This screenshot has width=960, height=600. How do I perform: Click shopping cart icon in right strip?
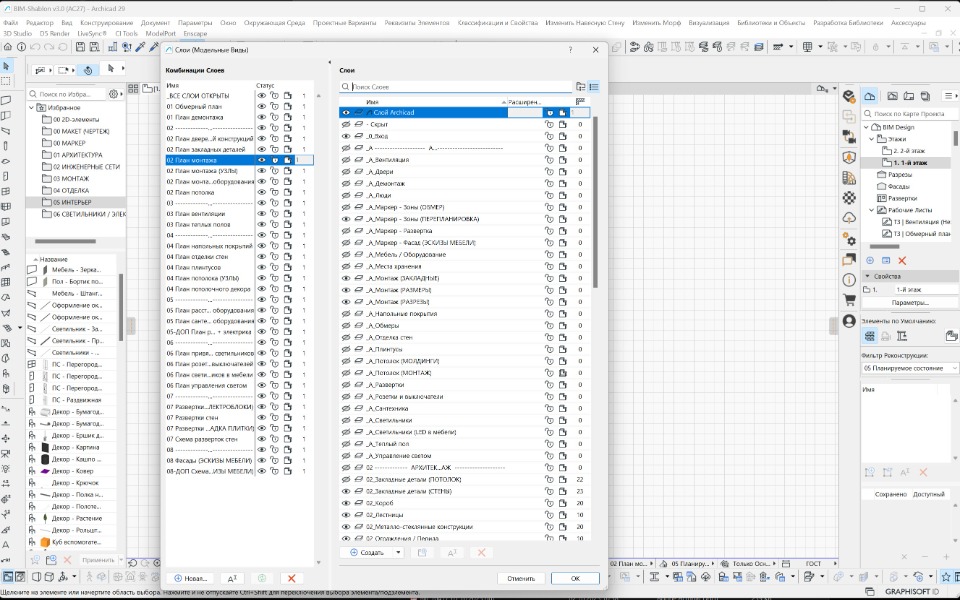click(x=849, y=300)
